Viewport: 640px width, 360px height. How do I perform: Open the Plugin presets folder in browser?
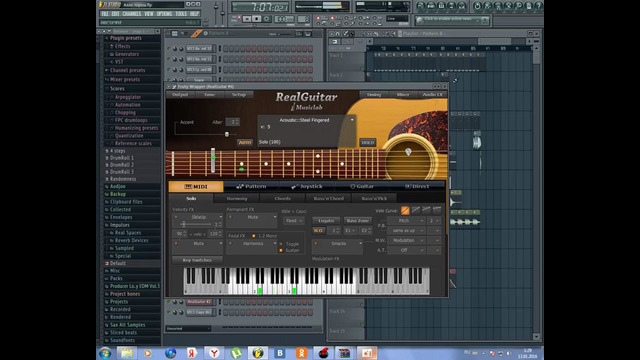(x=126, y=38)
